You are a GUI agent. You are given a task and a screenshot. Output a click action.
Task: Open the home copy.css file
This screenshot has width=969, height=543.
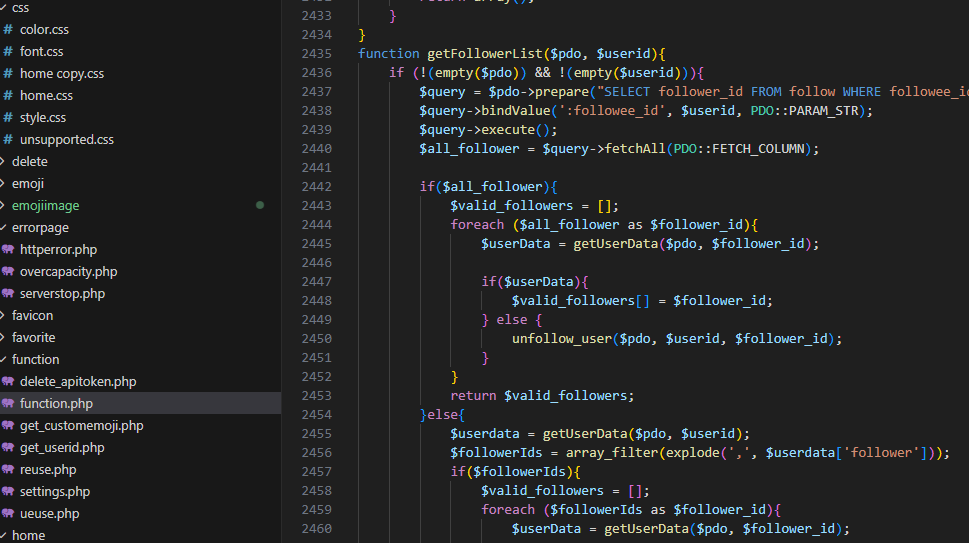point(61,74)
